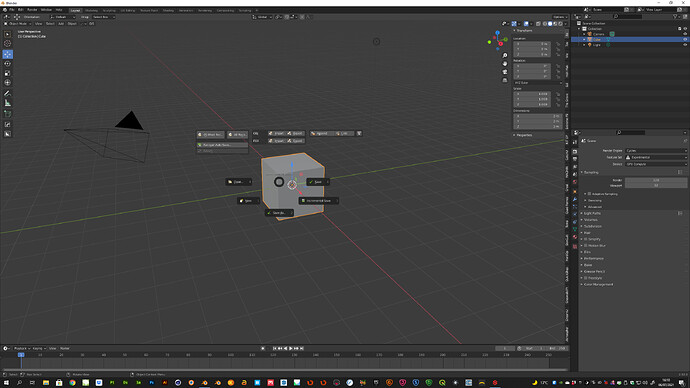690x388 pixels.
Task: Select the combined Transform tool
Action: click(7, 83)
